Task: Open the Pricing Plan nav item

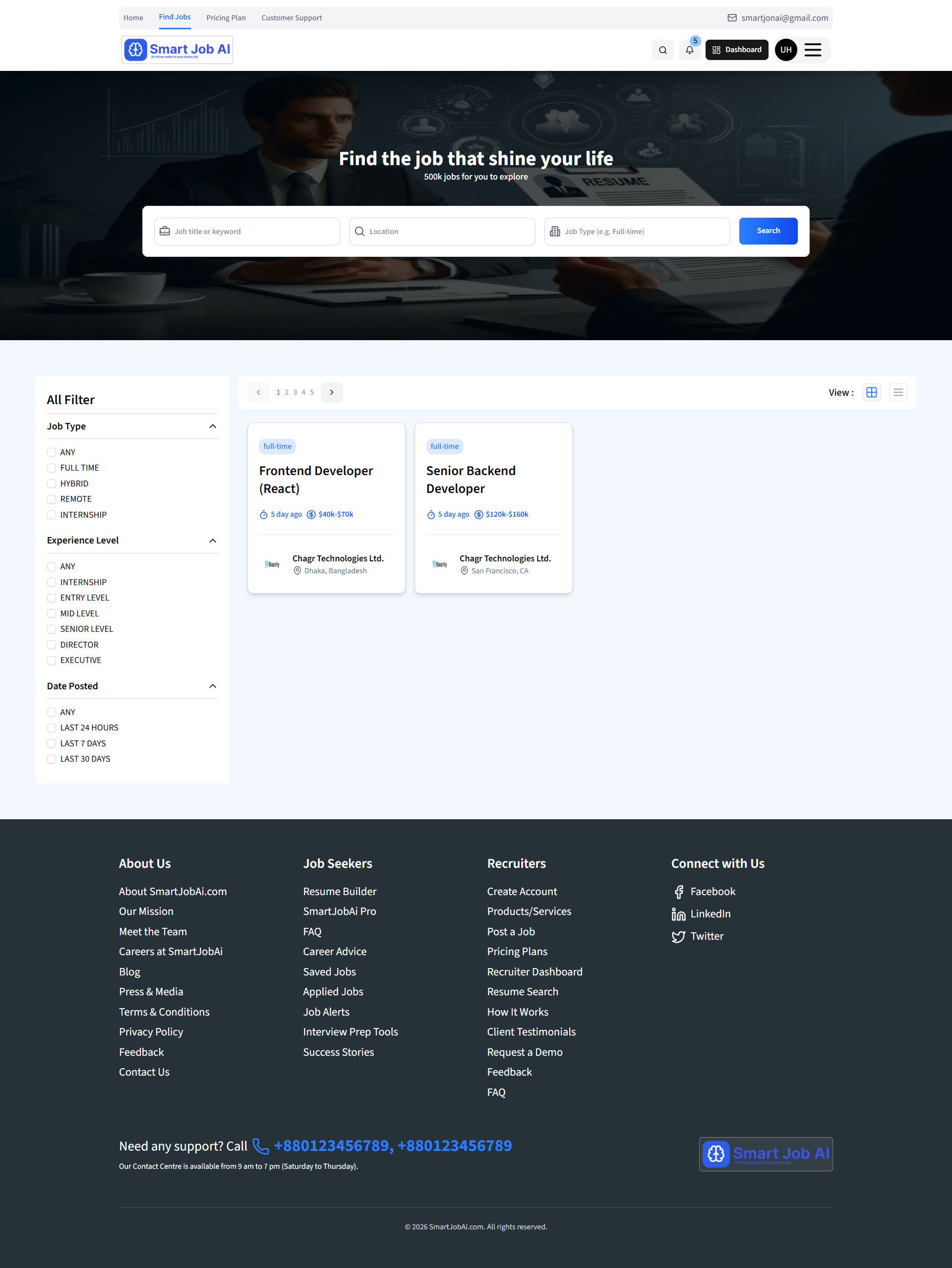Action: pyautogui.click(x=226, y=18)
